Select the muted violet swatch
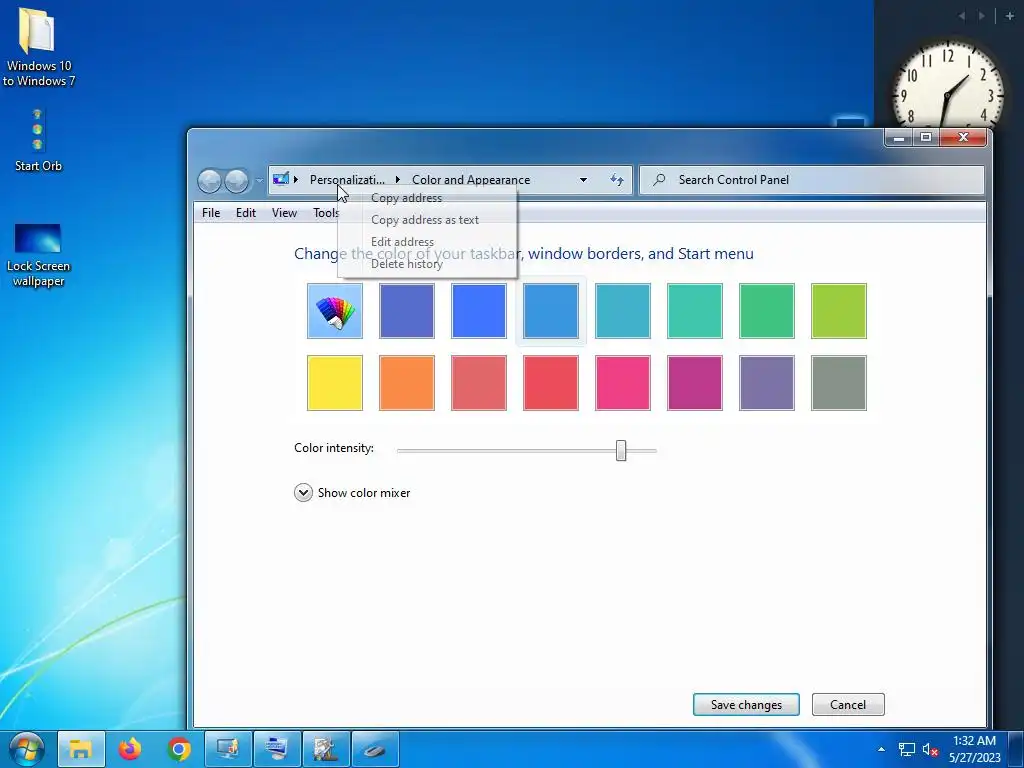 pyautogui.click(x=767, y=383)
